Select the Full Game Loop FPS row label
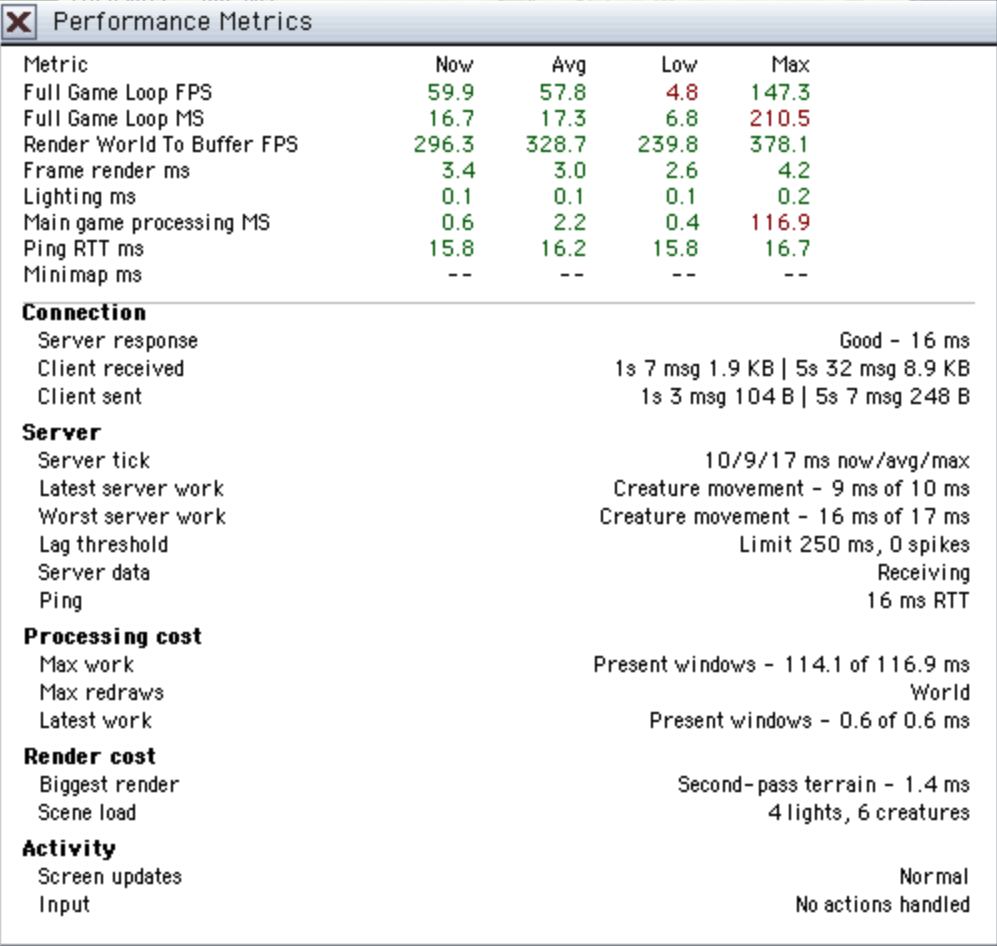The width and height of the screenshot is (997, 946). [118, 93]
